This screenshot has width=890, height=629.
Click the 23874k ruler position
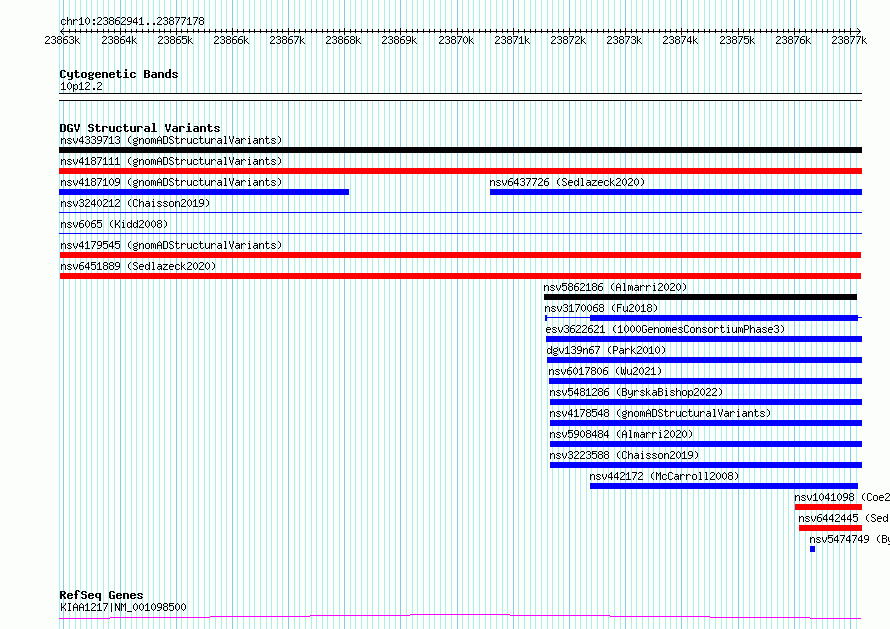[680, 40]
